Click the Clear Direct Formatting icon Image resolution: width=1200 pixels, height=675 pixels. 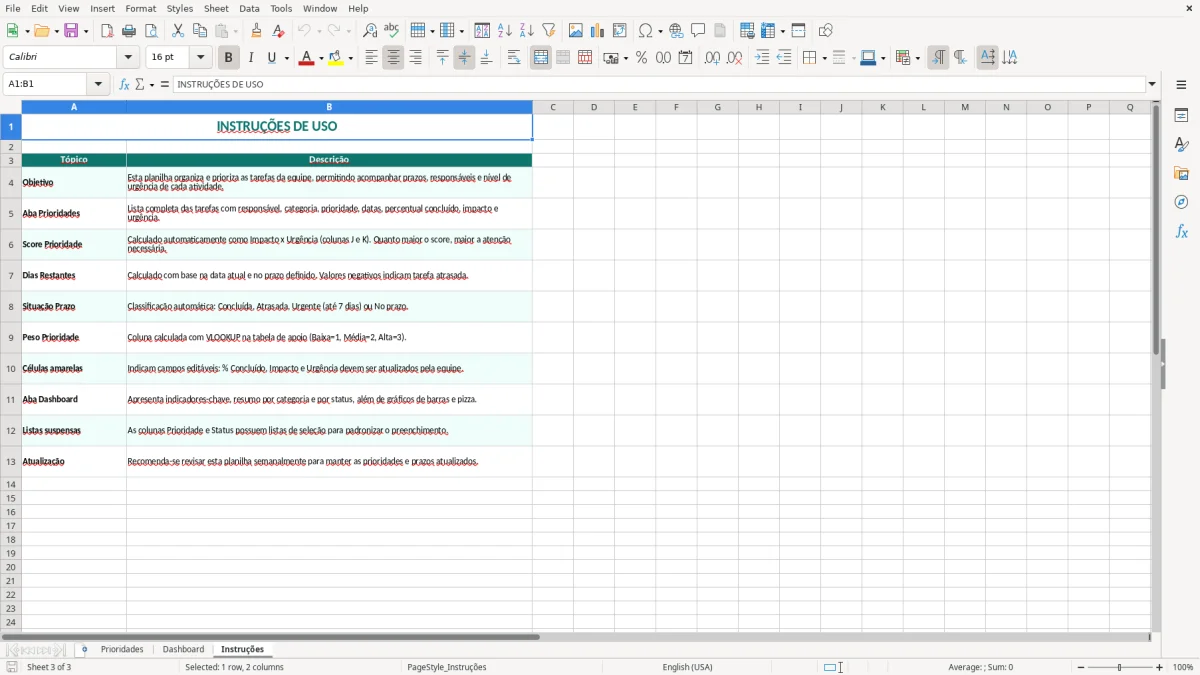click(x=278, y=31)
